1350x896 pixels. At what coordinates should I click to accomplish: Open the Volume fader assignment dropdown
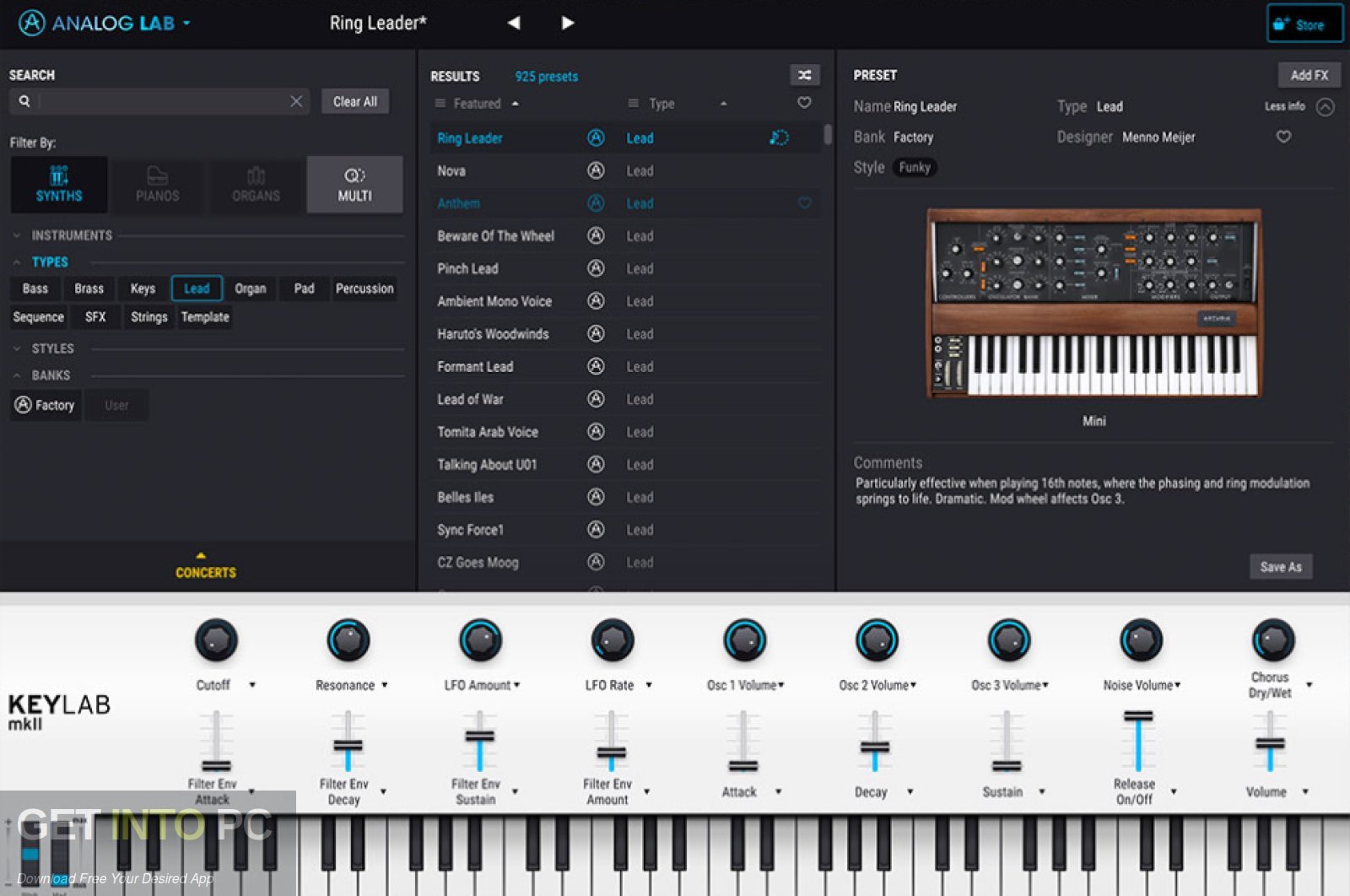coord(1305,791)
